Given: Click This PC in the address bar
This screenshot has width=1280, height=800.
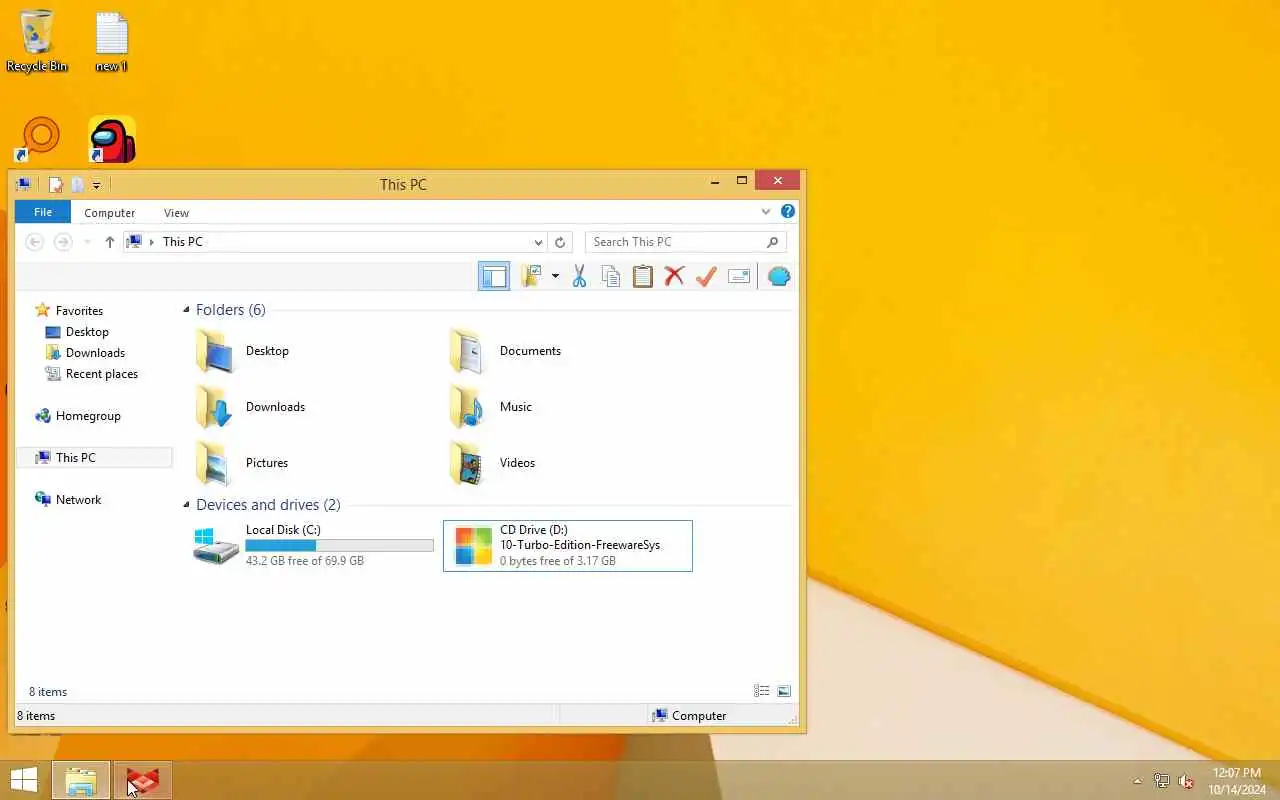Looking at the screenshot, I should [183, 242].
